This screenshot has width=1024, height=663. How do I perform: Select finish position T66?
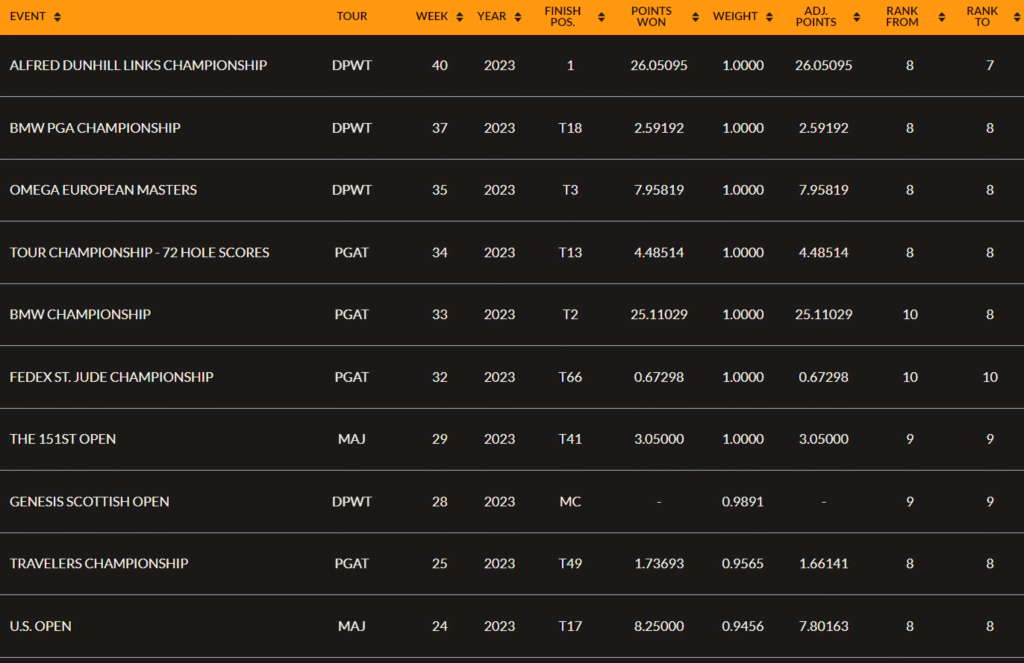[570, 378]
